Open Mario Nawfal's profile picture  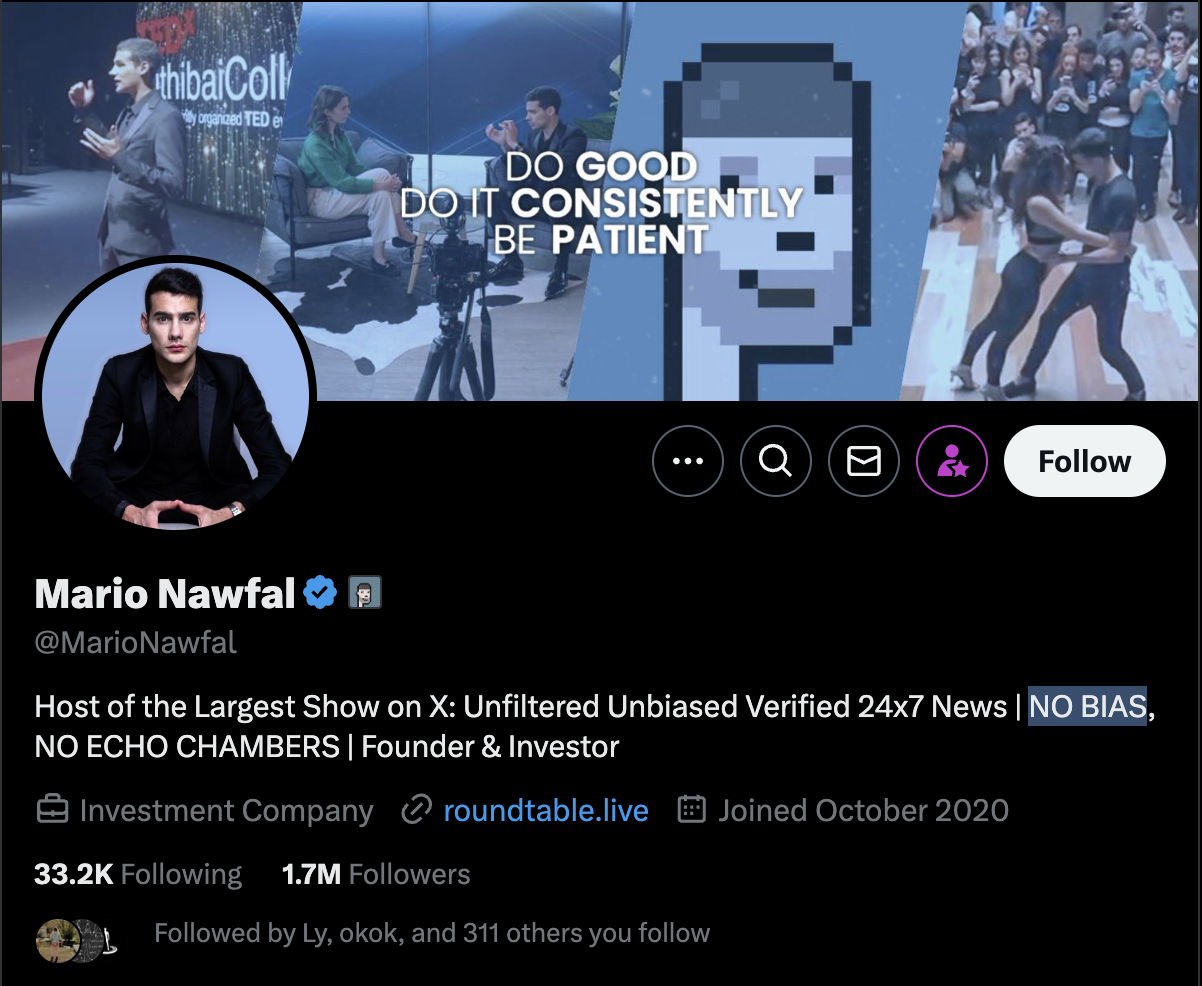pyautogui.click(x=176, y=394)
